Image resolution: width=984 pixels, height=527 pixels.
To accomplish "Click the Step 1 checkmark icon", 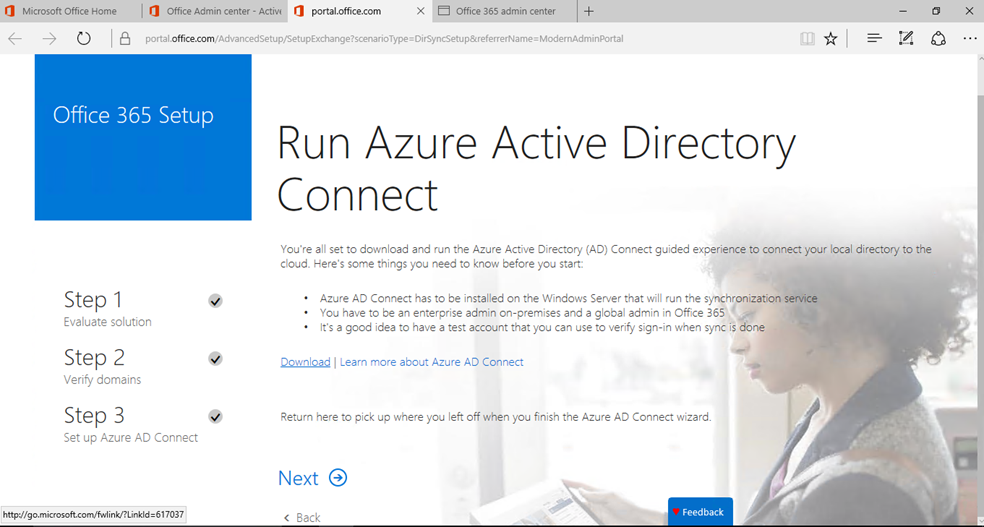I will 215,301.
